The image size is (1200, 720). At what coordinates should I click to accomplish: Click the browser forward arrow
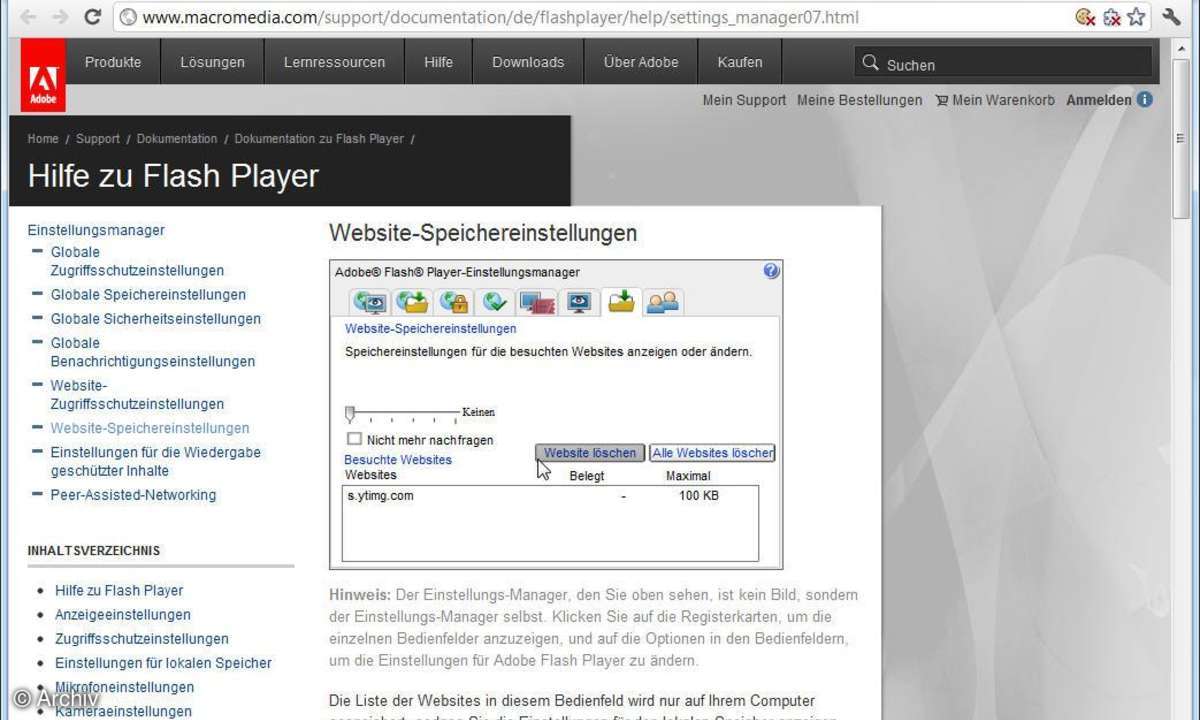[60, 17]
